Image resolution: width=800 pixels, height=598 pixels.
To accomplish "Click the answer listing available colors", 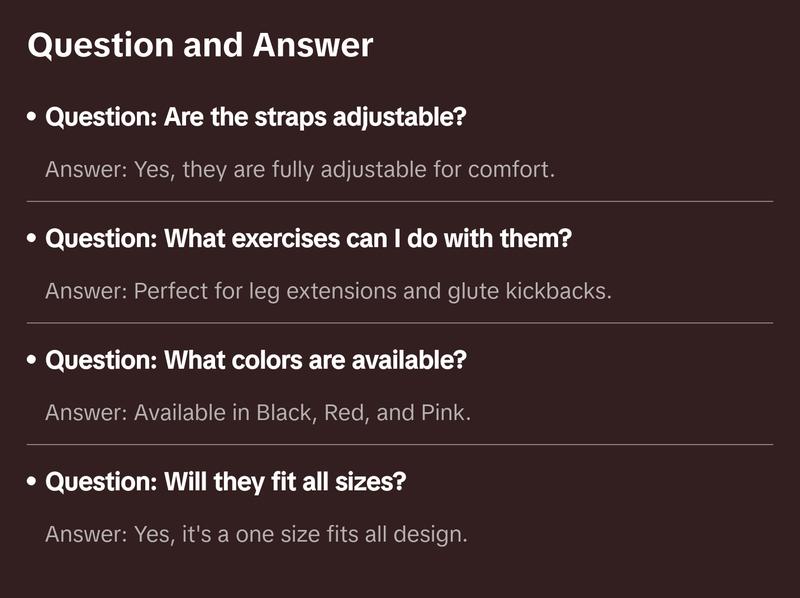I will tap(258, 413).
